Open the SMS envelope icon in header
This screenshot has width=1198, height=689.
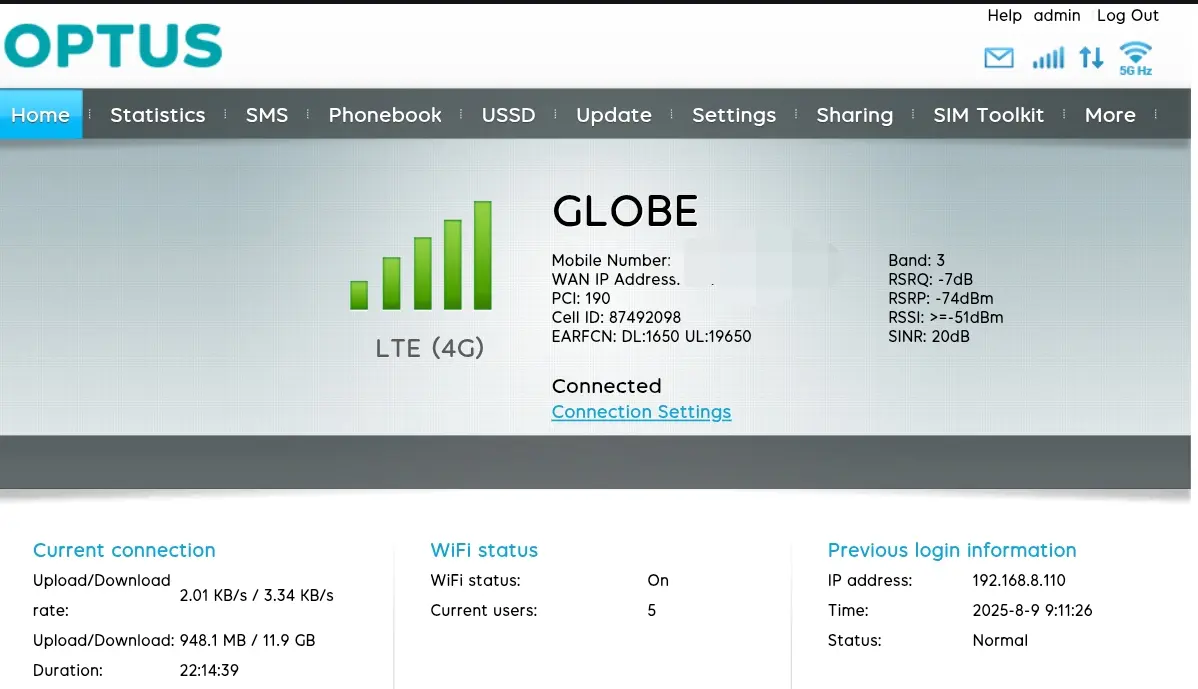tap(999, 58)
